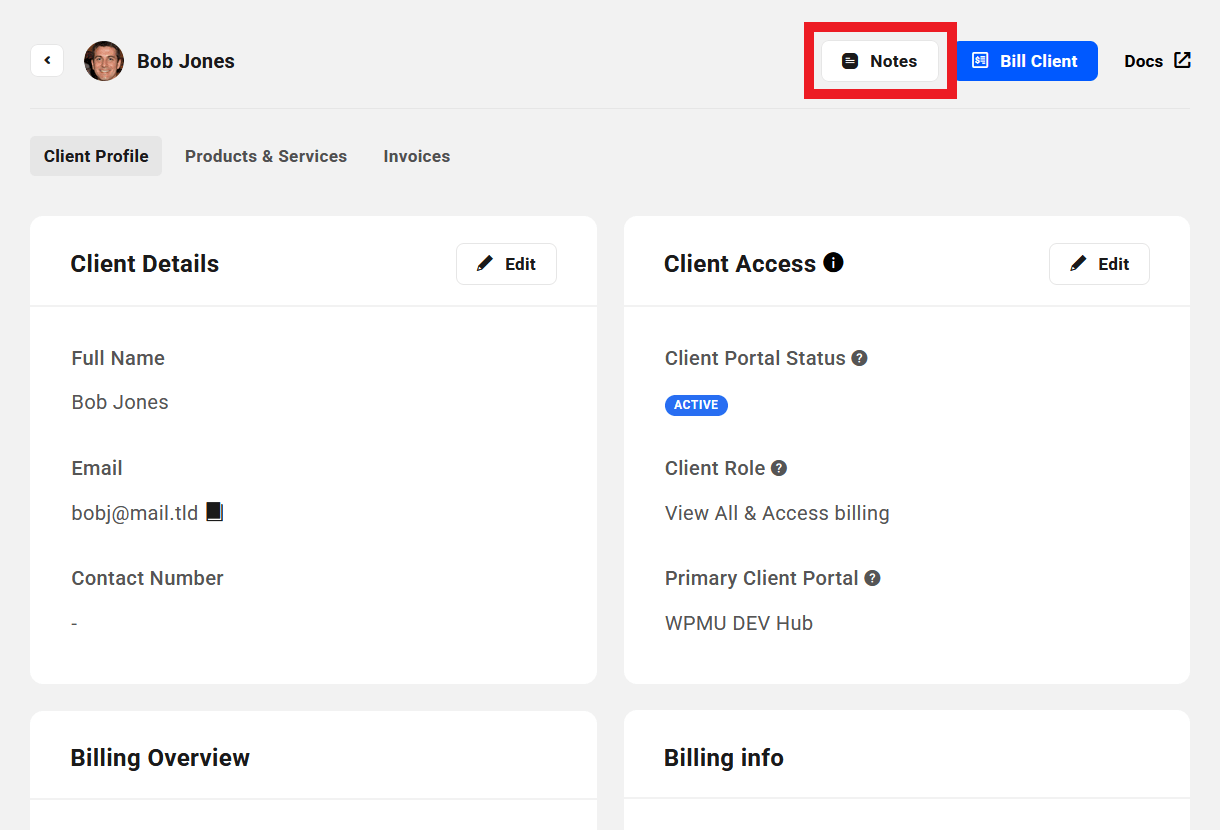Click the info icon next to Client Access
The image size is (1220, 830).
tap(833, 263)
